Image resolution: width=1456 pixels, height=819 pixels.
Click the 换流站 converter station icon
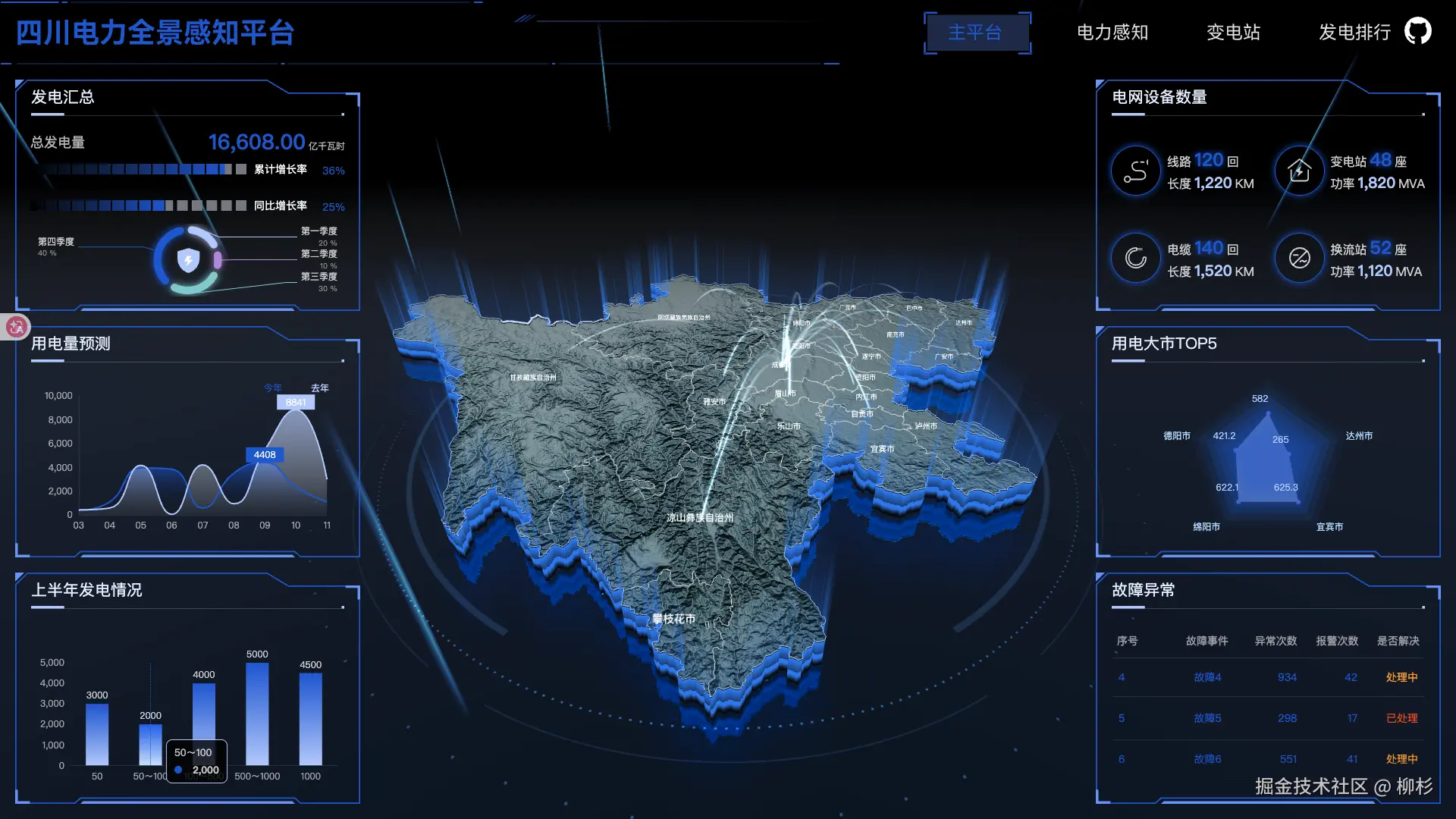pyautogui.click(x=1299, y=259)
